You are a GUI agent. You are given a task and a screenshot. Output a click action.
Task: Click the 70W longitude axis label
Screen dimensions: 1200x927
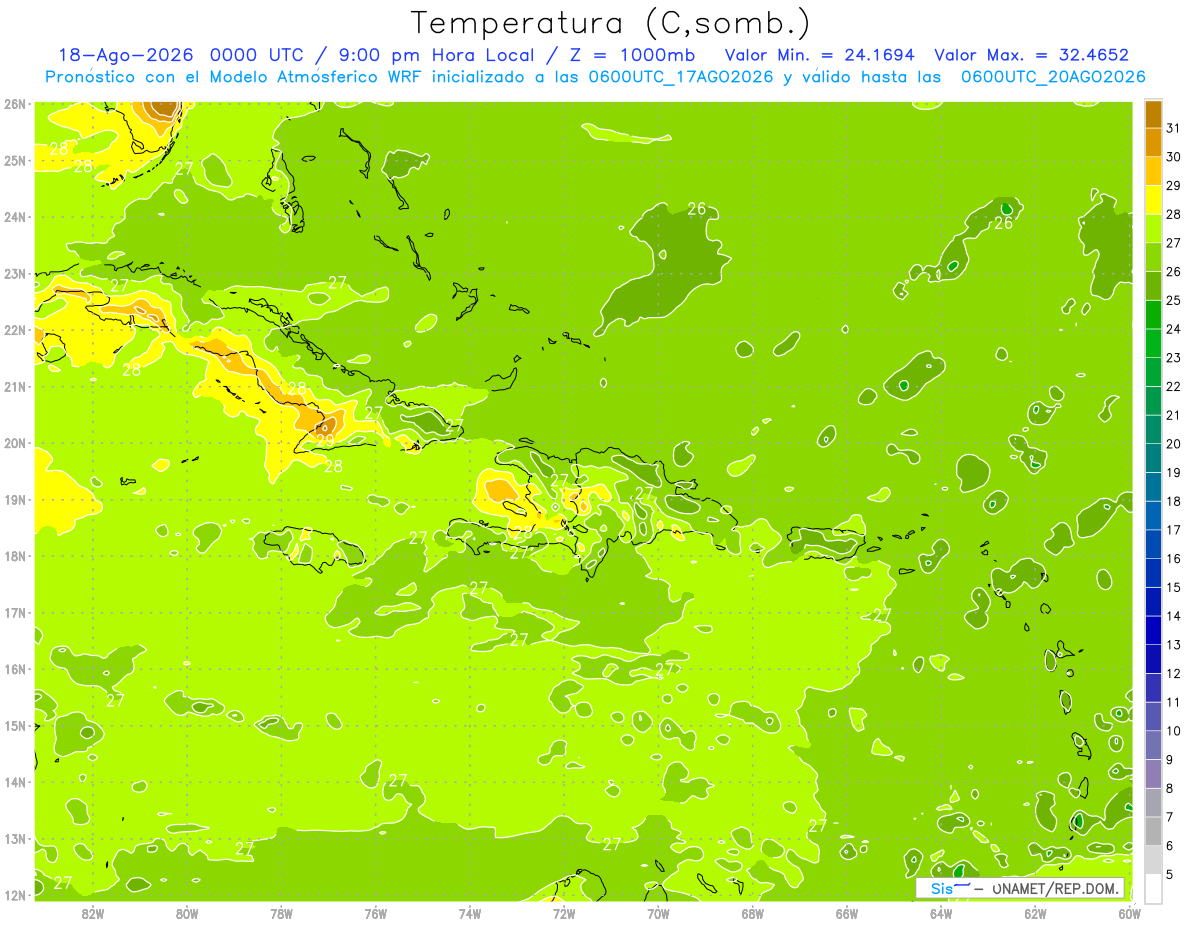(x=658, y=913)
